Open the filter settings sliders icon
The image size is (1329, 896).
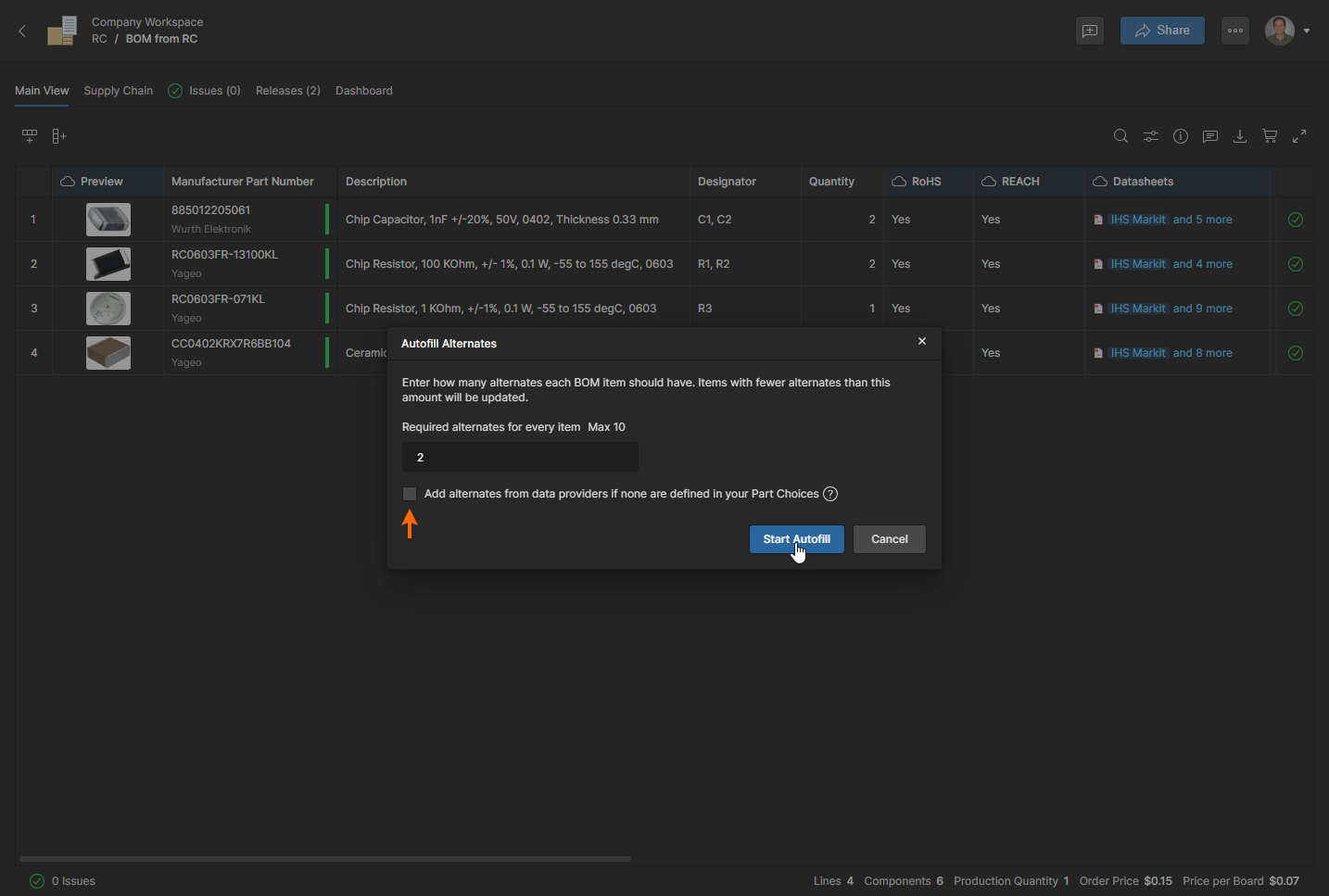[x=1150, y=136]
